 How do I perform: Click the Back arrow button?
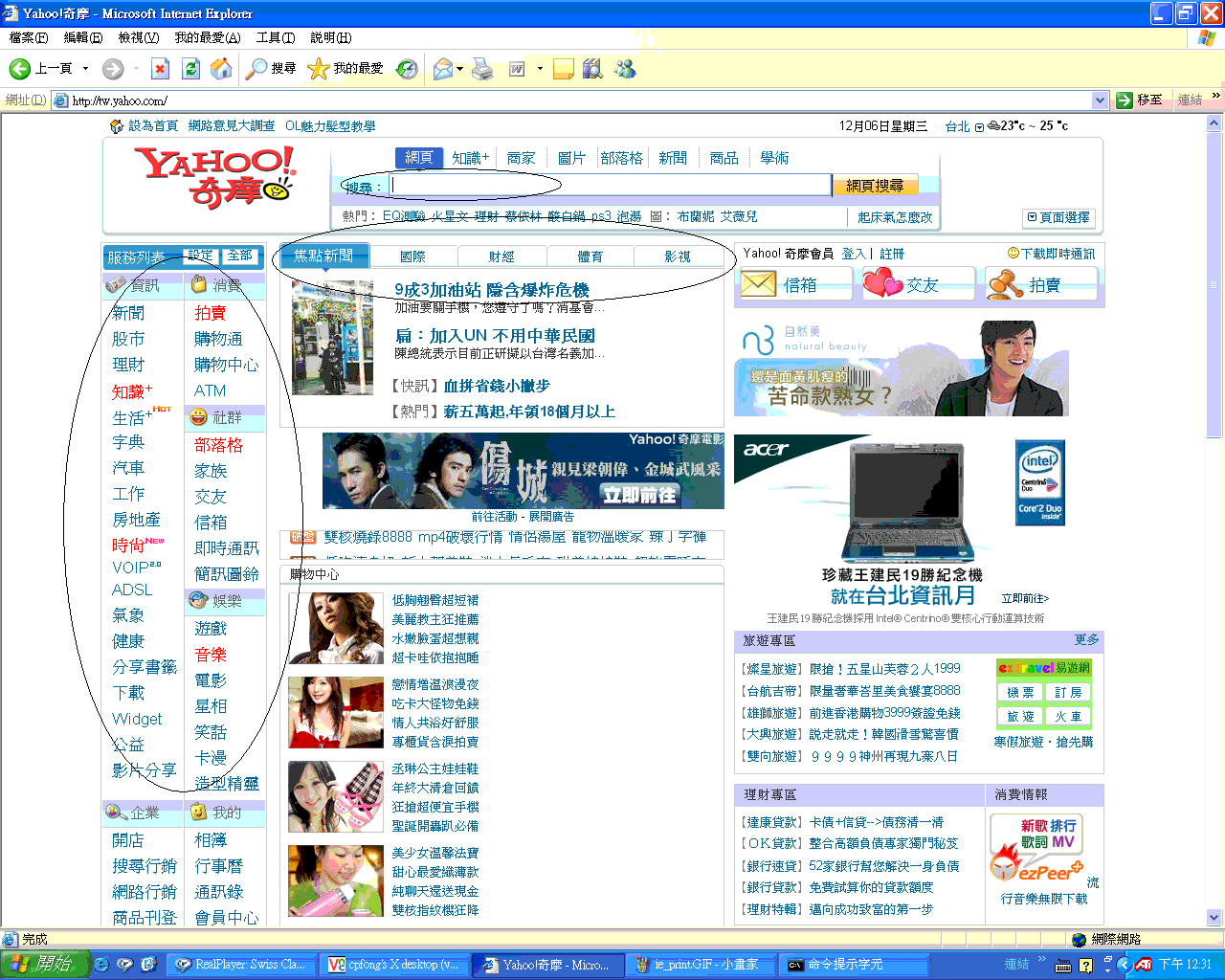pos(19,69)
